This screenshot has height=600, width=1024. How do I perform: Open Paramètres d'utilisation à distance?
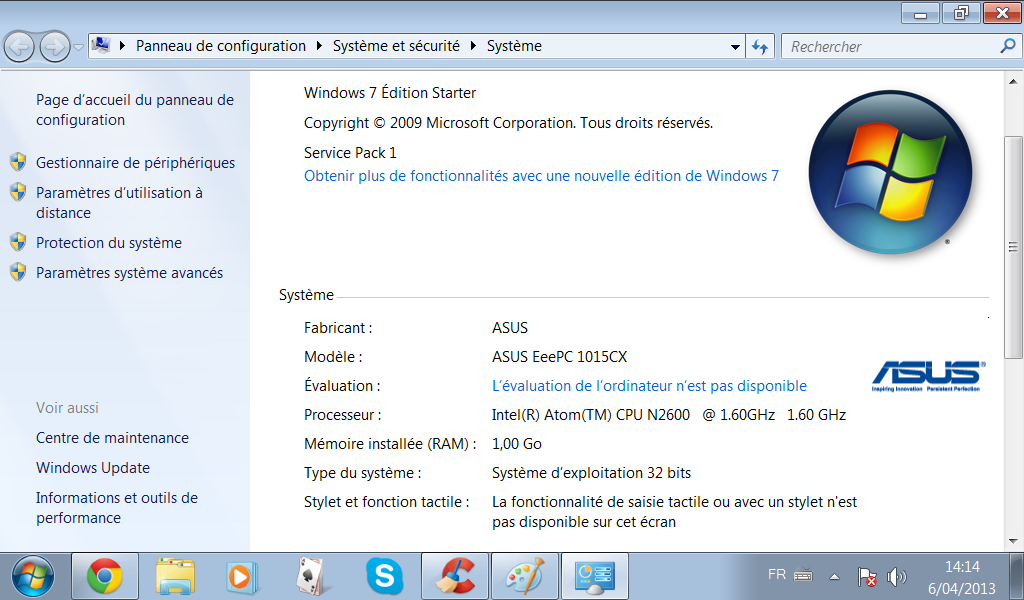(x=119, y=202)
